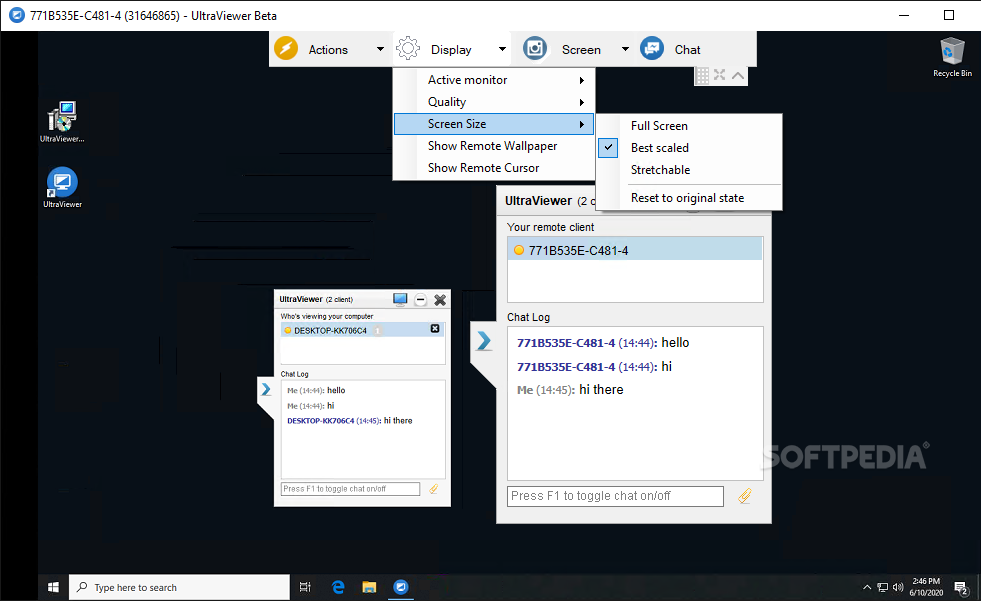This screenshot has height=601, width=981.
Task: Launch Edge from the remote taskbar
Action: [x=338, y=587]
